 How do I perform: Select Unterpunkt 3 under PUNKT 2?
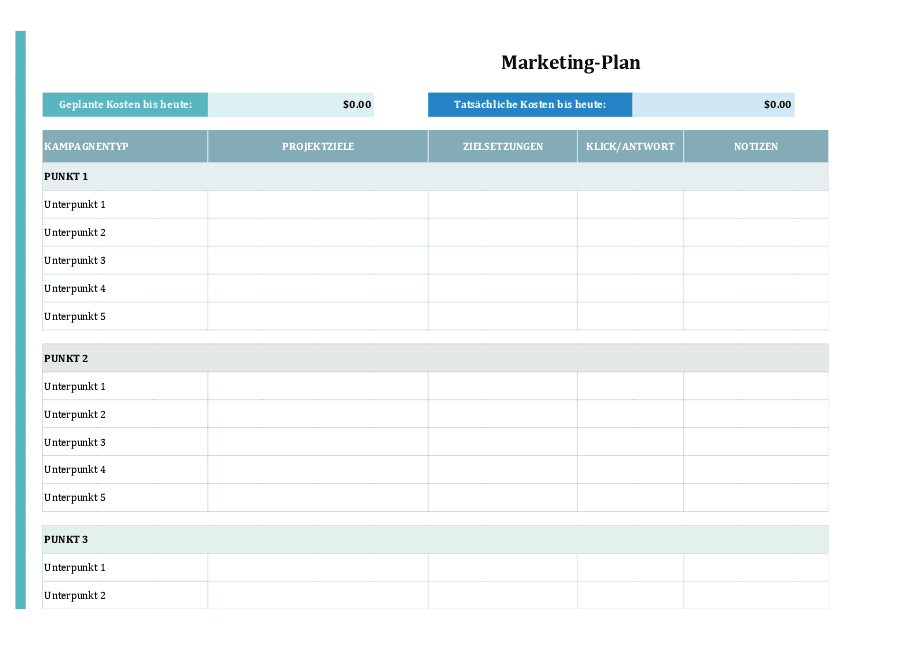[125, 442]
